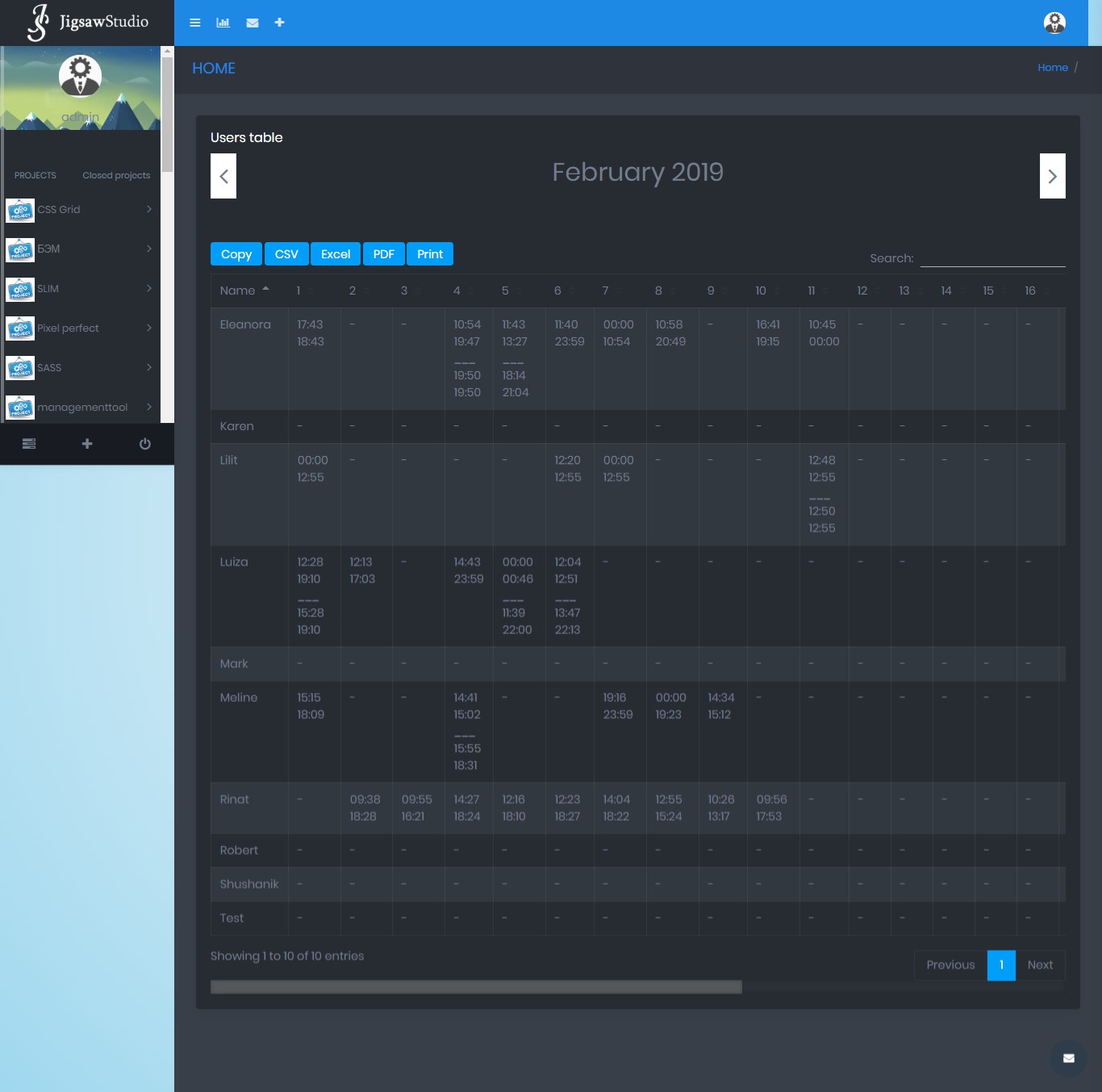Click the Next pagination button
Image resolution: width=1102 pixels, height=1092 pixels.
(1041, 965)
